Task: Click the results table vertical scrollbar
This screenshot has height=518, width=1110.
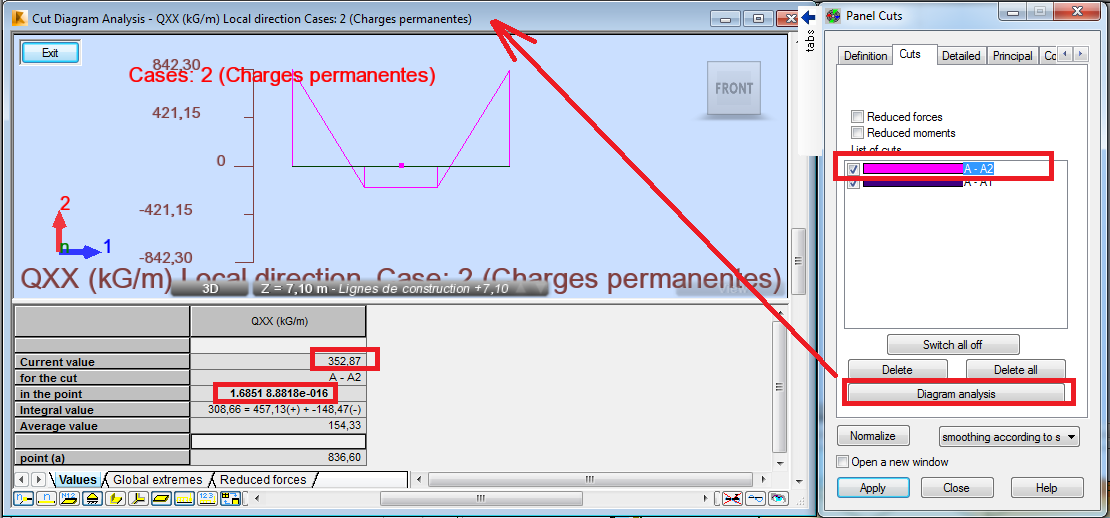Action: click(x=779, y=386)
